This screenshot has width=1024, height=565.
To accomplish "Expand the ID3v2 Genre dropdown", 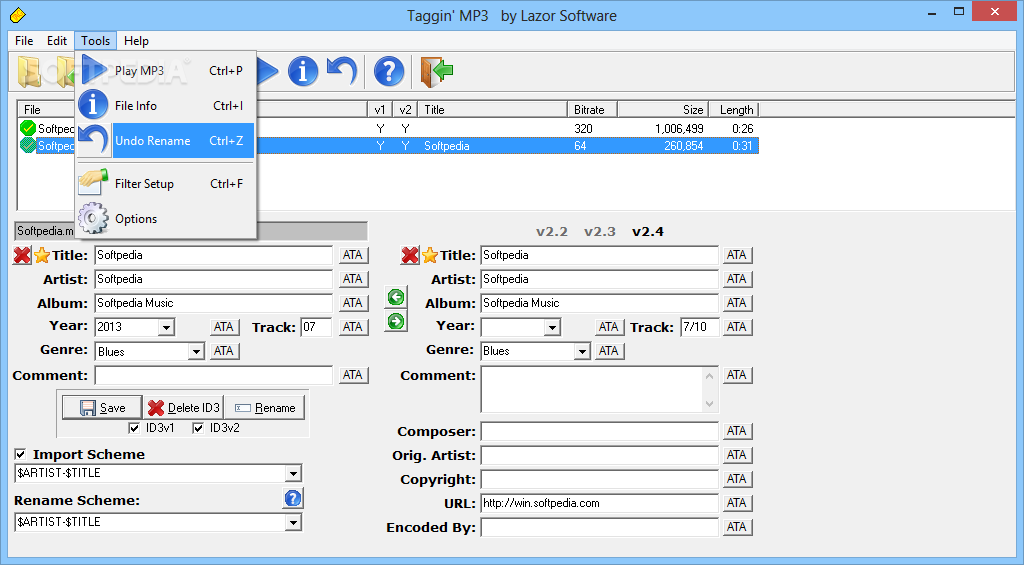I will (582, 351).
